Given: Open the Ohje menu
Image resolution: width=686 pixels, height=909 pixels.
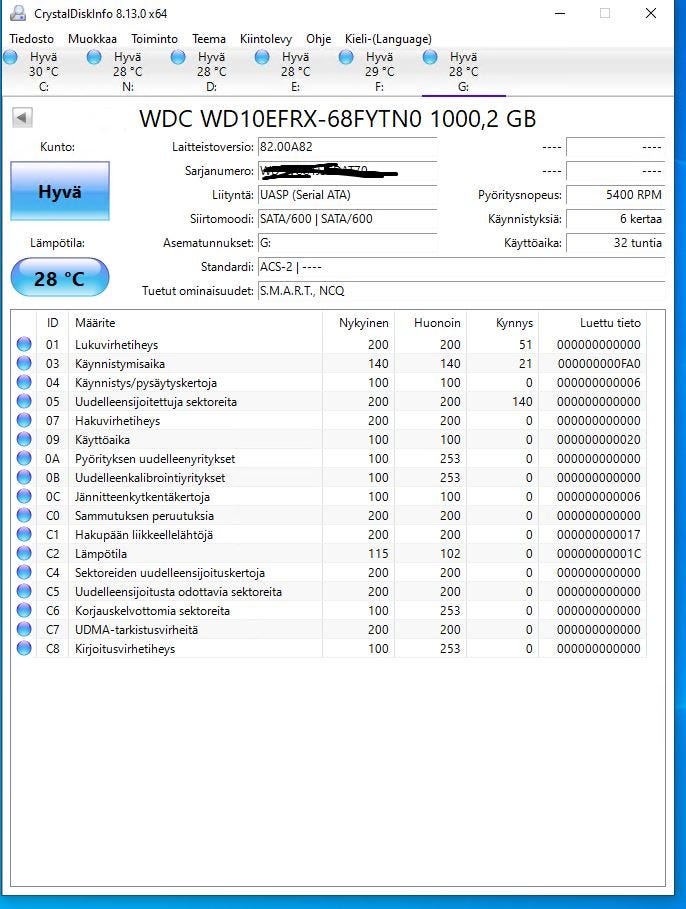Looking at the screenshot, I should pyautogui.click(x=318, y=39).
